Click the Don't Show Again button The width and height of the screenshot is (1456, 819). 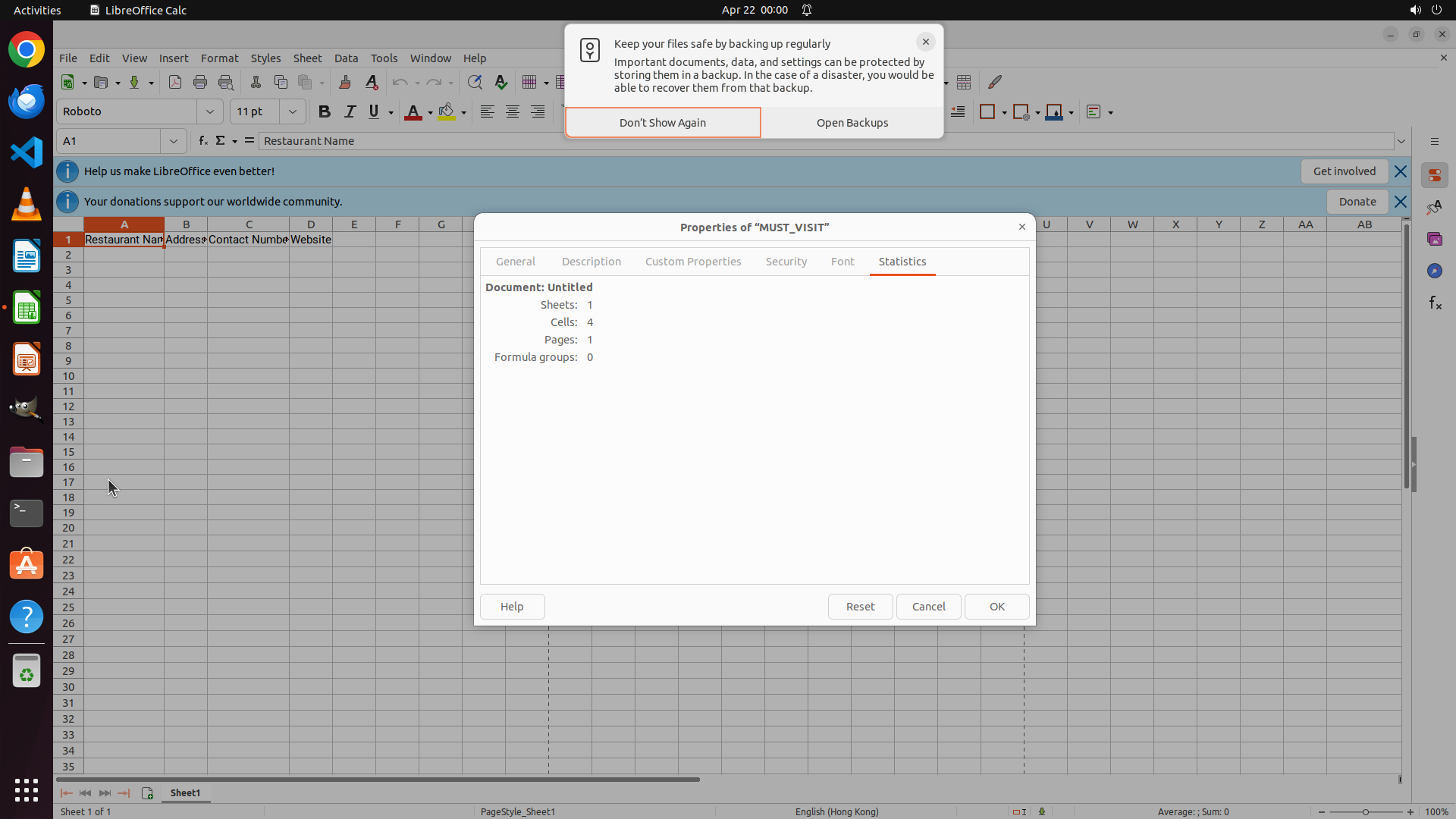pyautogui.click(x=663, y=123)
